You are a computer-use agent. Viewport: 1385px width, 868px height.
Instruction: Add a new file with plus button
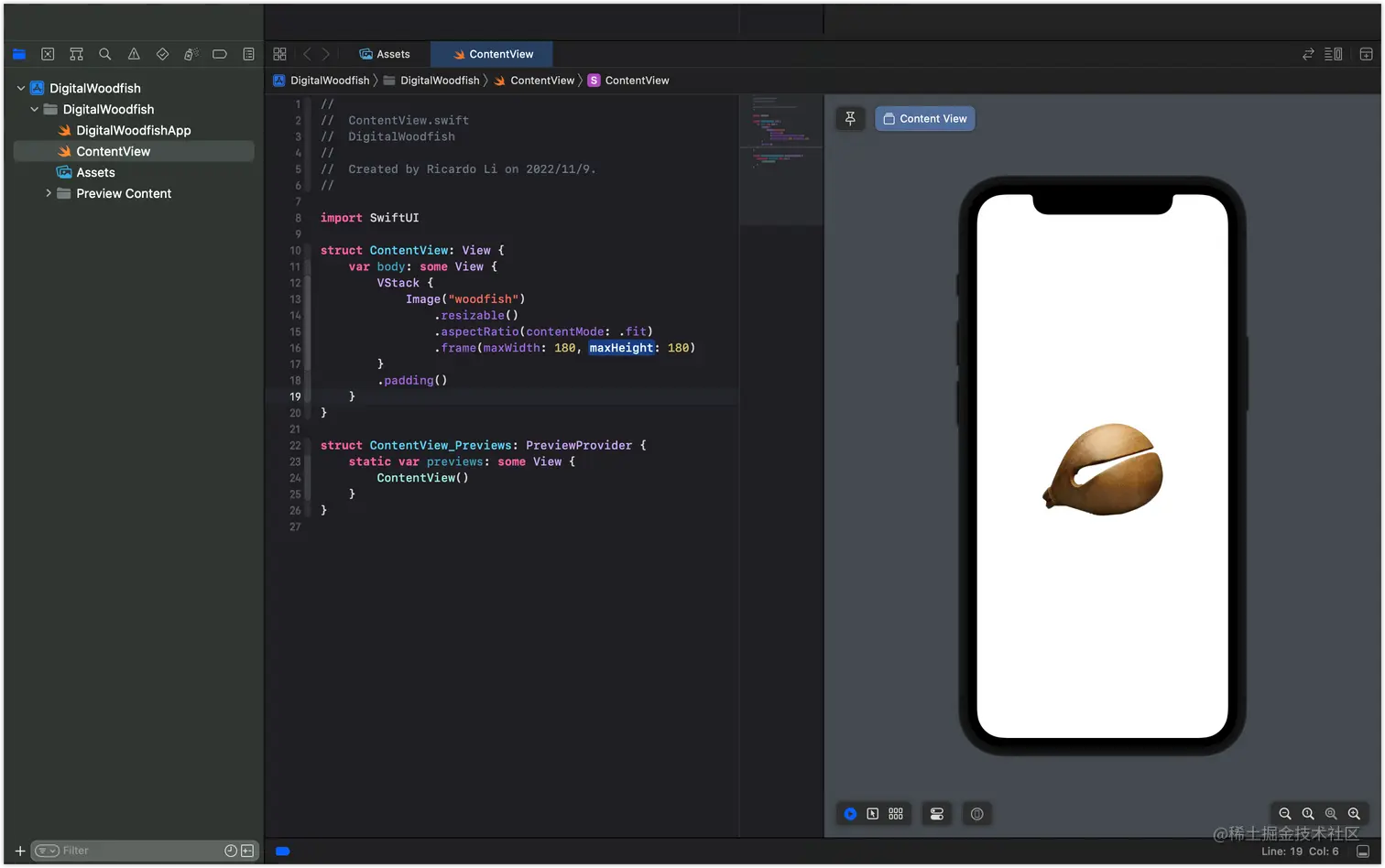pyautogui.click(x=20, y=852)
